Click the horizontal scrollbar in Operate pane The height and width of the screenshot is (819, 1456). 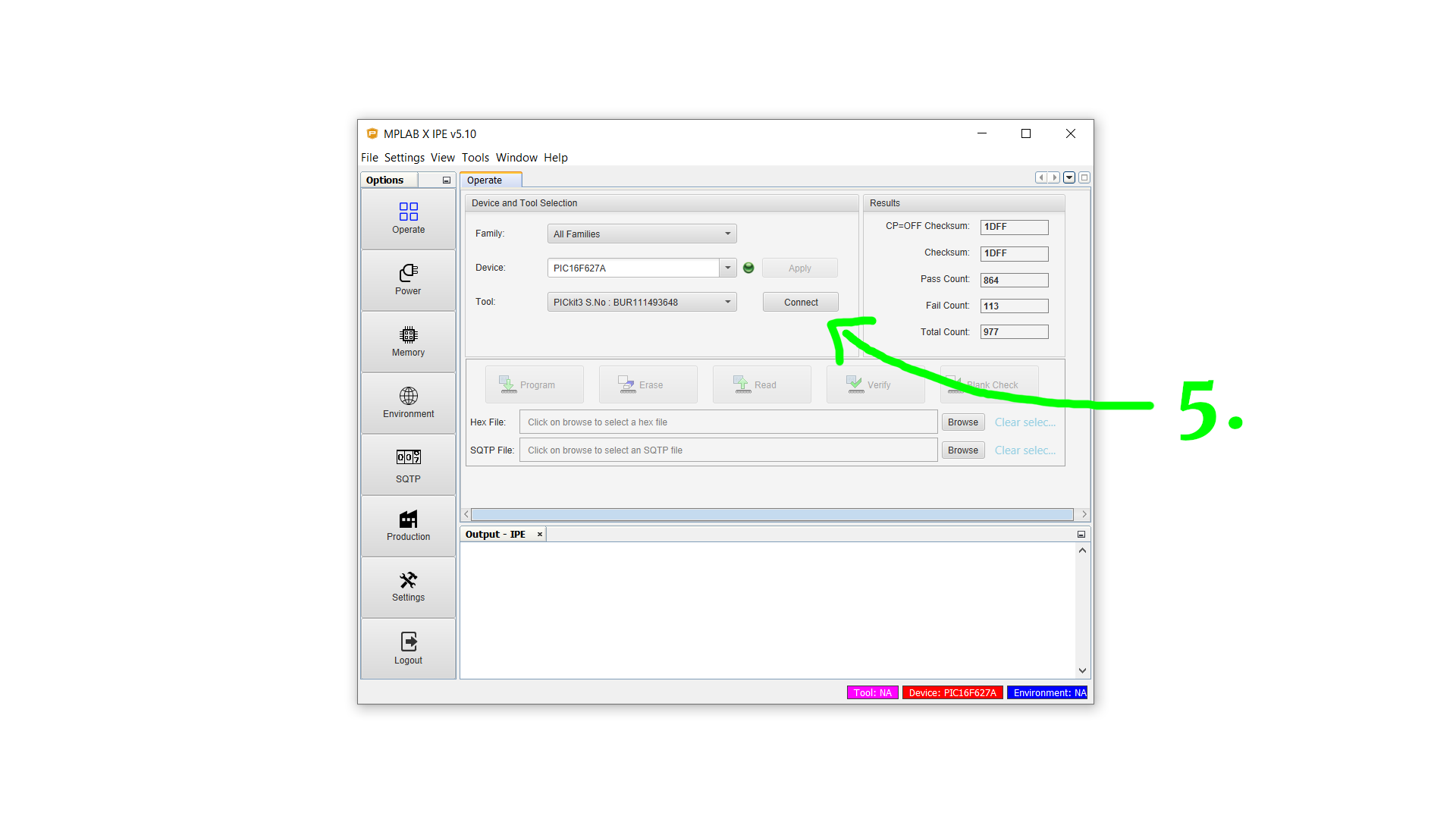(771, 514)
